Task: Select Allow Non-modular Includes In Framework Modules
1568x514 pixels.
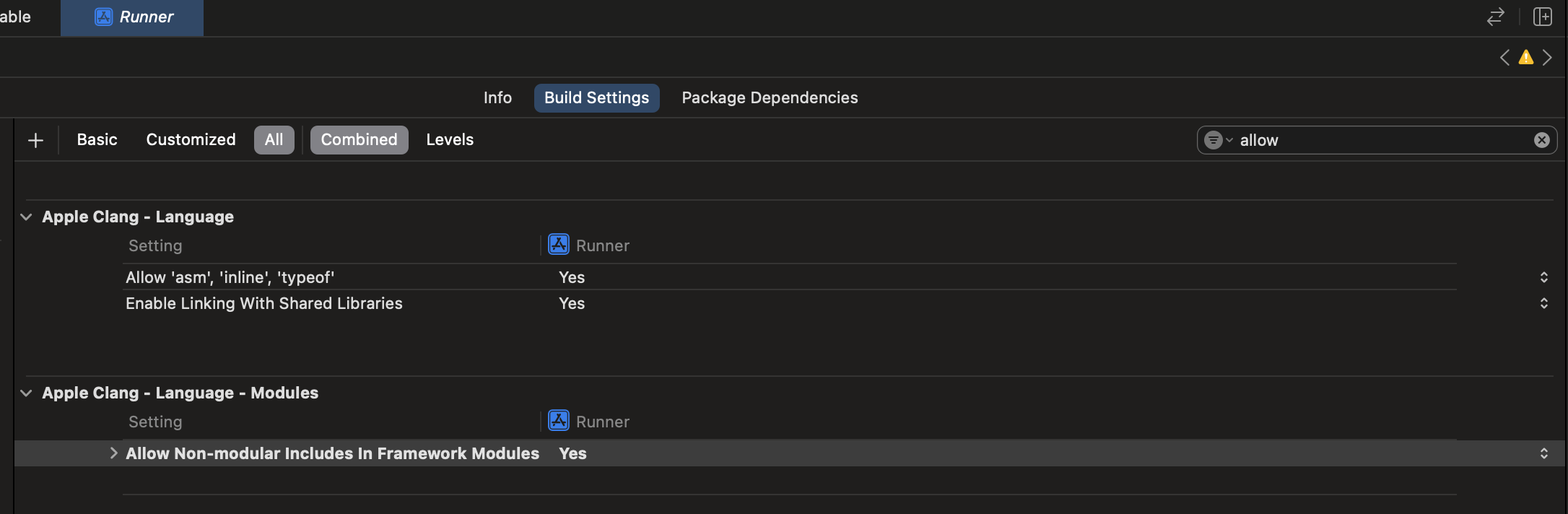Action: tap(332, 453)
